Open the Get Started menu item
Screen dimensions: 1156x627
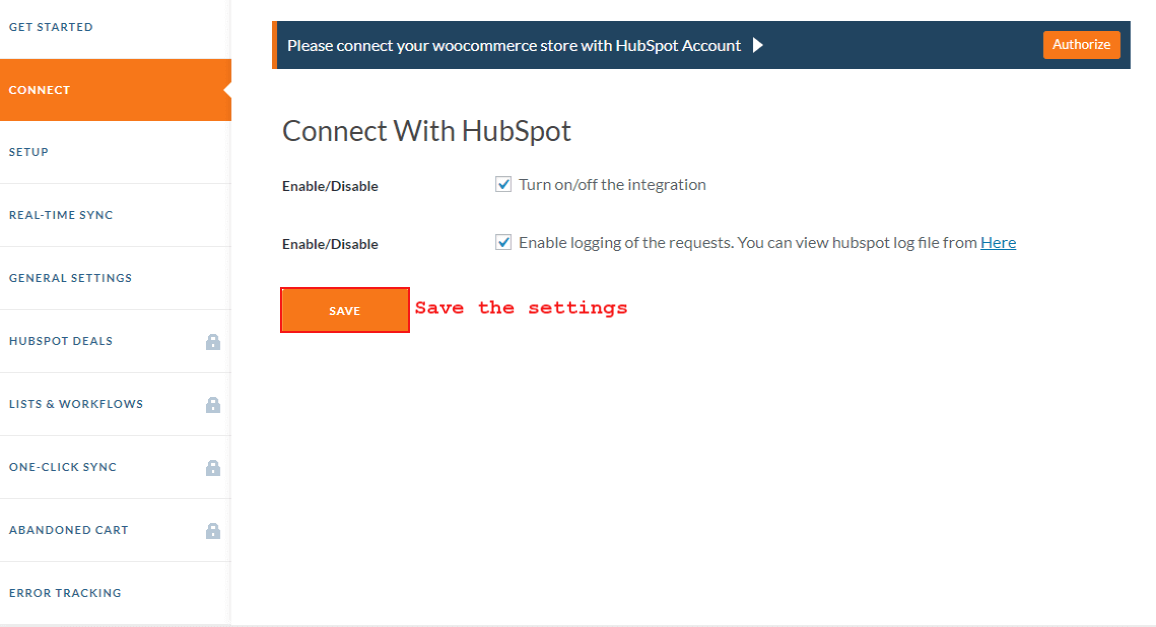pos(116,27)
